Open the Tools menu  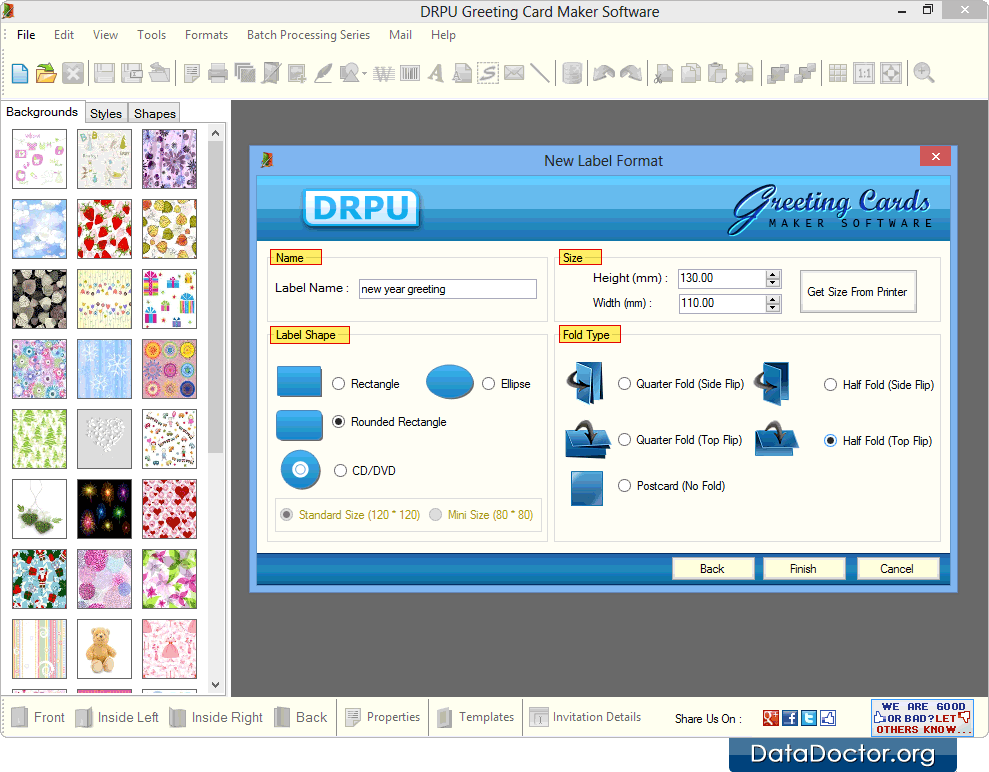click(151, 35)
